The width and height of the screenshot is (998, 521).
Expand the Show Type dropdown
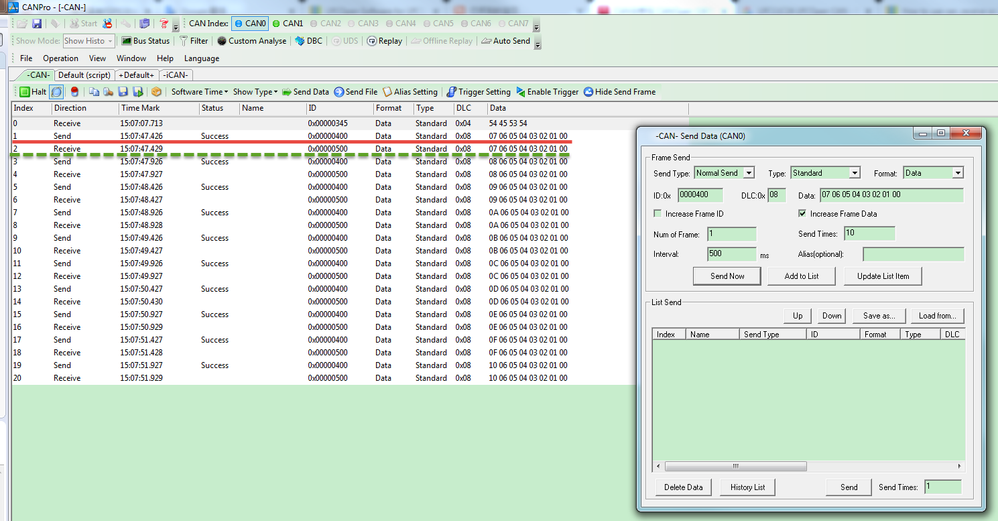click(x=255, y=92)
